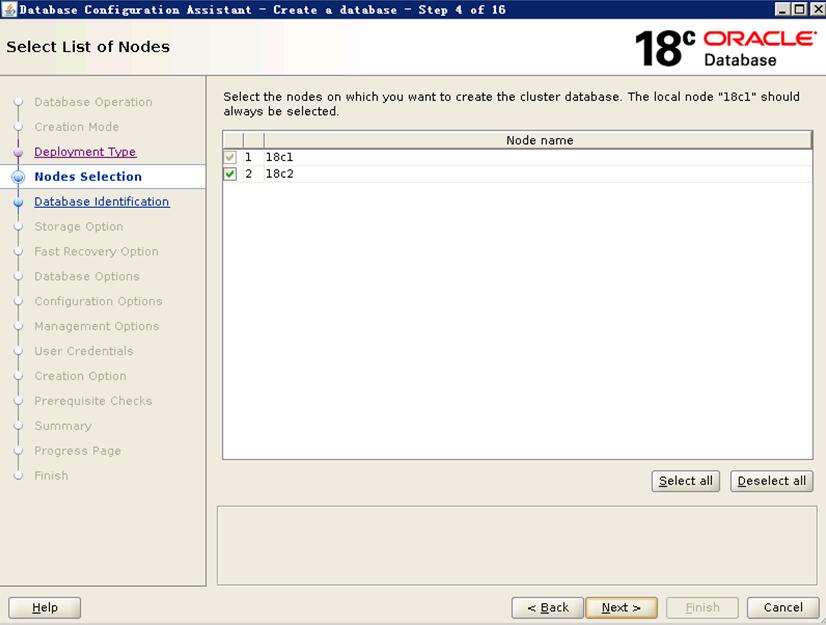Click the Creation Mode step label

click(76, 127)
